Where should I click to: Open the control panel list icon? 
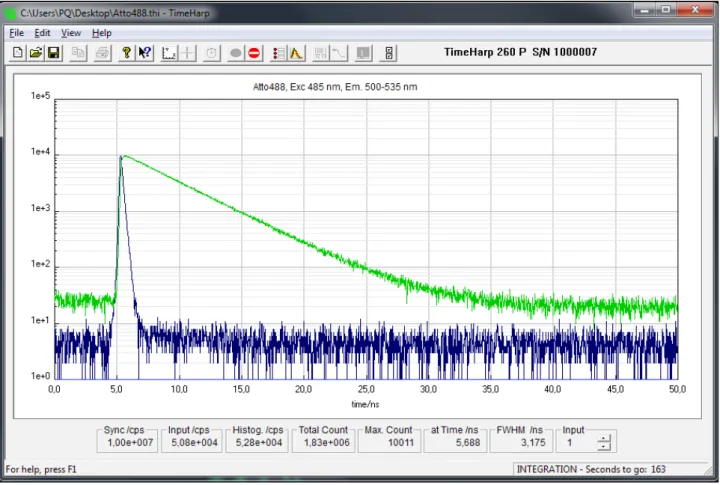click(278, 53)
